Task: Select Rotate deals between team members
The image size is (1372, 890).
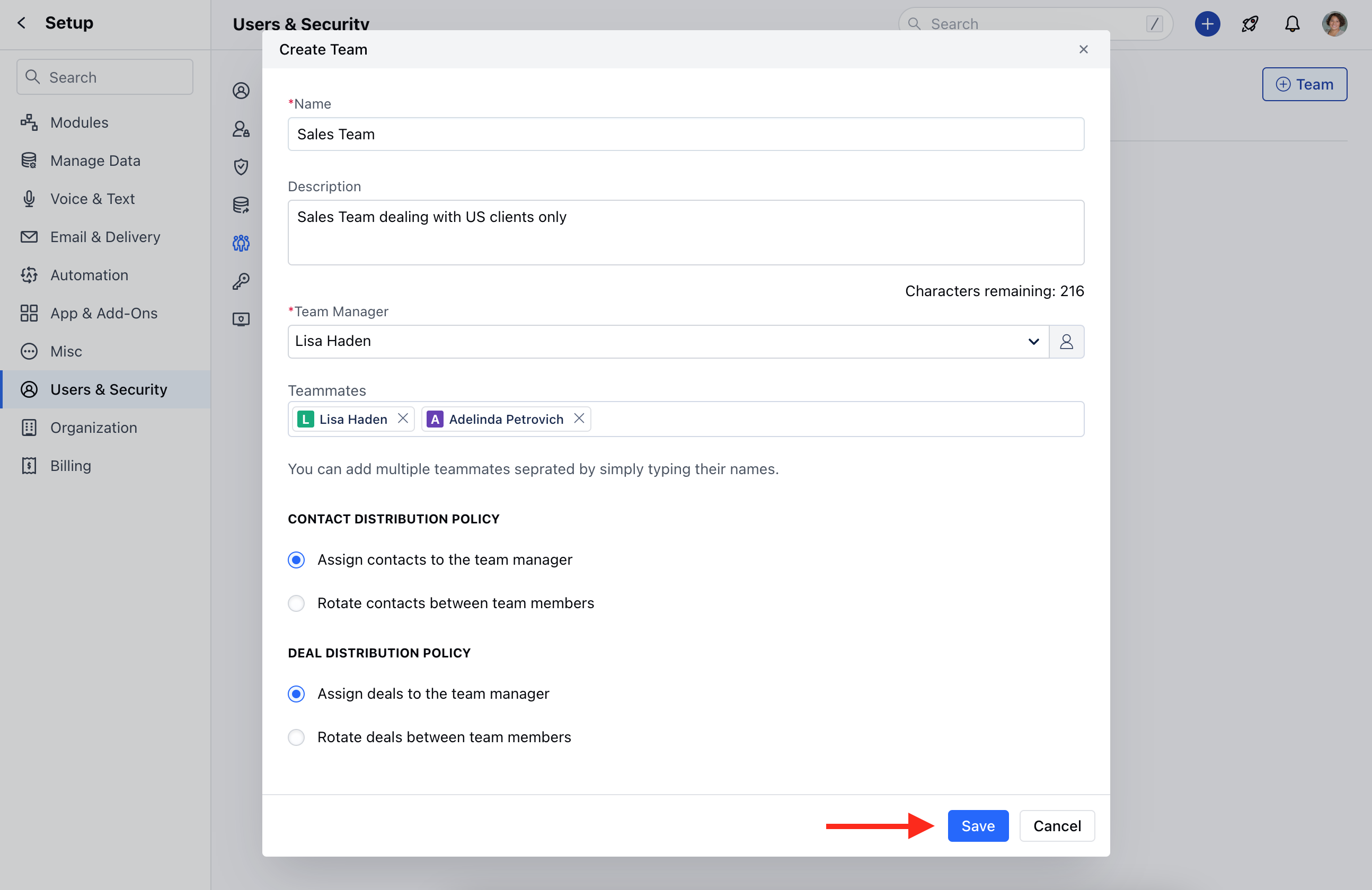Action: pos(296,737)
